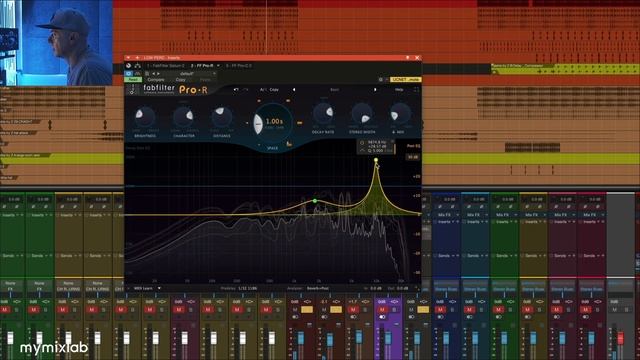The width and height of the screenshot is (640, 360).
Task: Mute the purple highlighted mixer channel
Action: (382, 310)
